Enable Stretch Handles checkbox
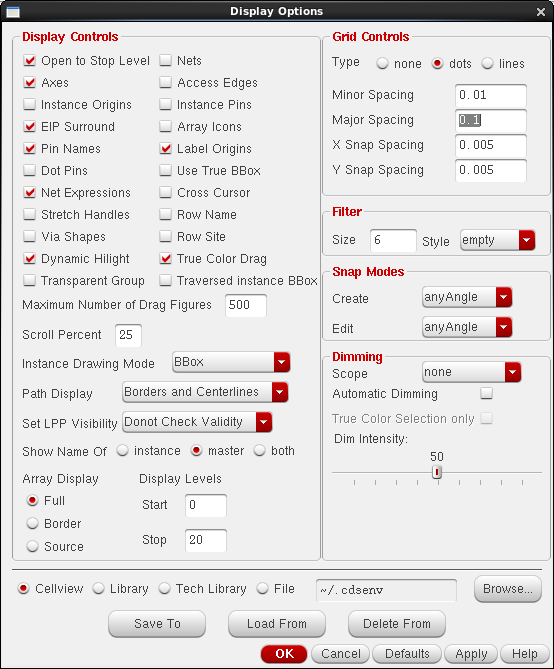Image resolution: width=554 pixels, height=669 pixels. pos(29,214)
